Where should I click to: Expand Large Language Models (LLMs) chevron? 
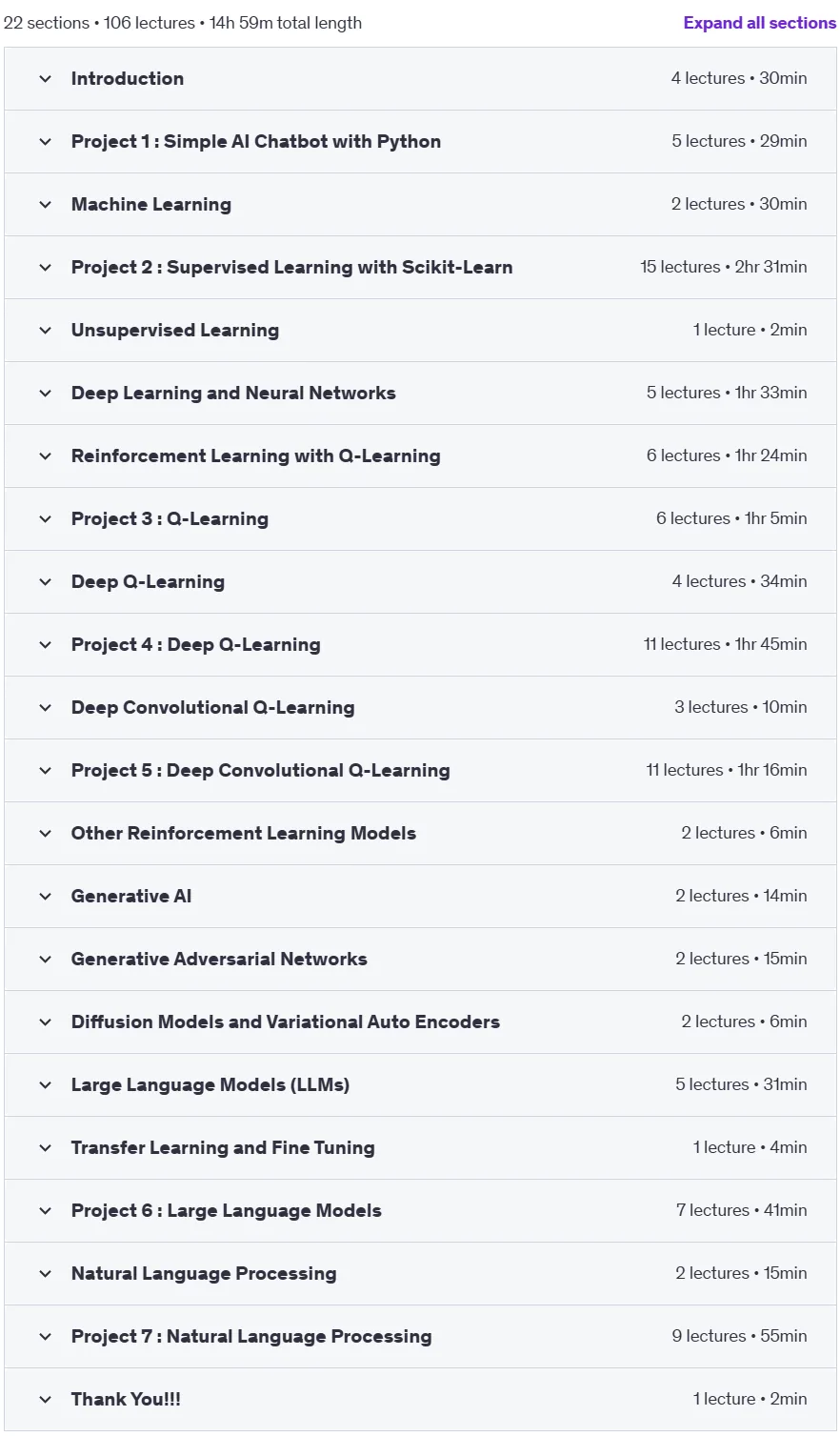pos(45,1085)
